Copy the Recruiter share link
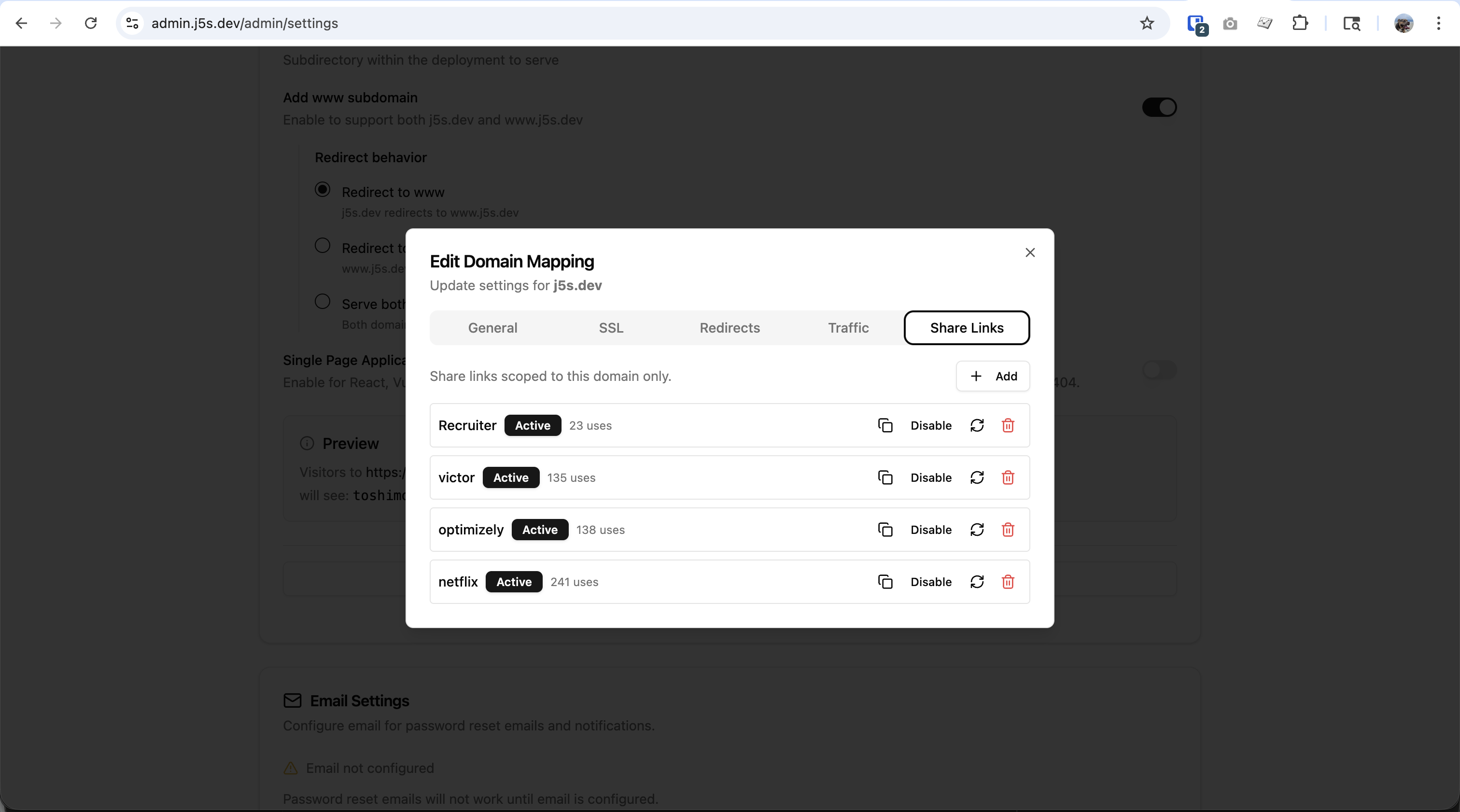This screenshot has height=812, width=1460. click(x=884, y=425)
